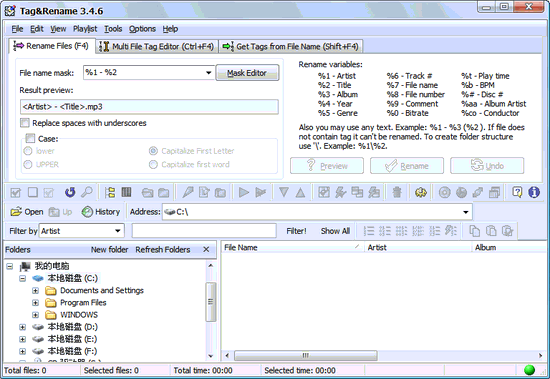This screenshot has height=379, width=550.
Task: Close the Folders panel with X
Action: (x=206, y=250)
